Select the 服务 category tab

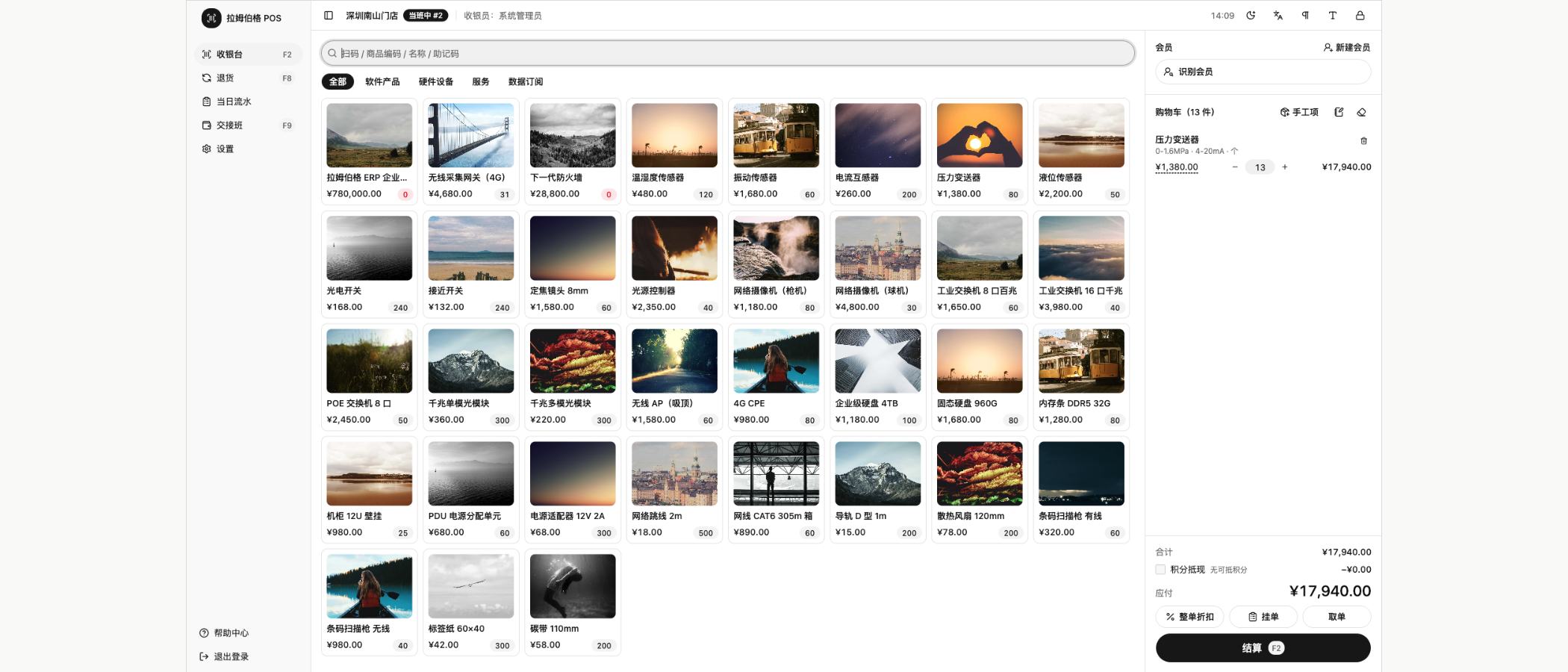coord(481,81)
